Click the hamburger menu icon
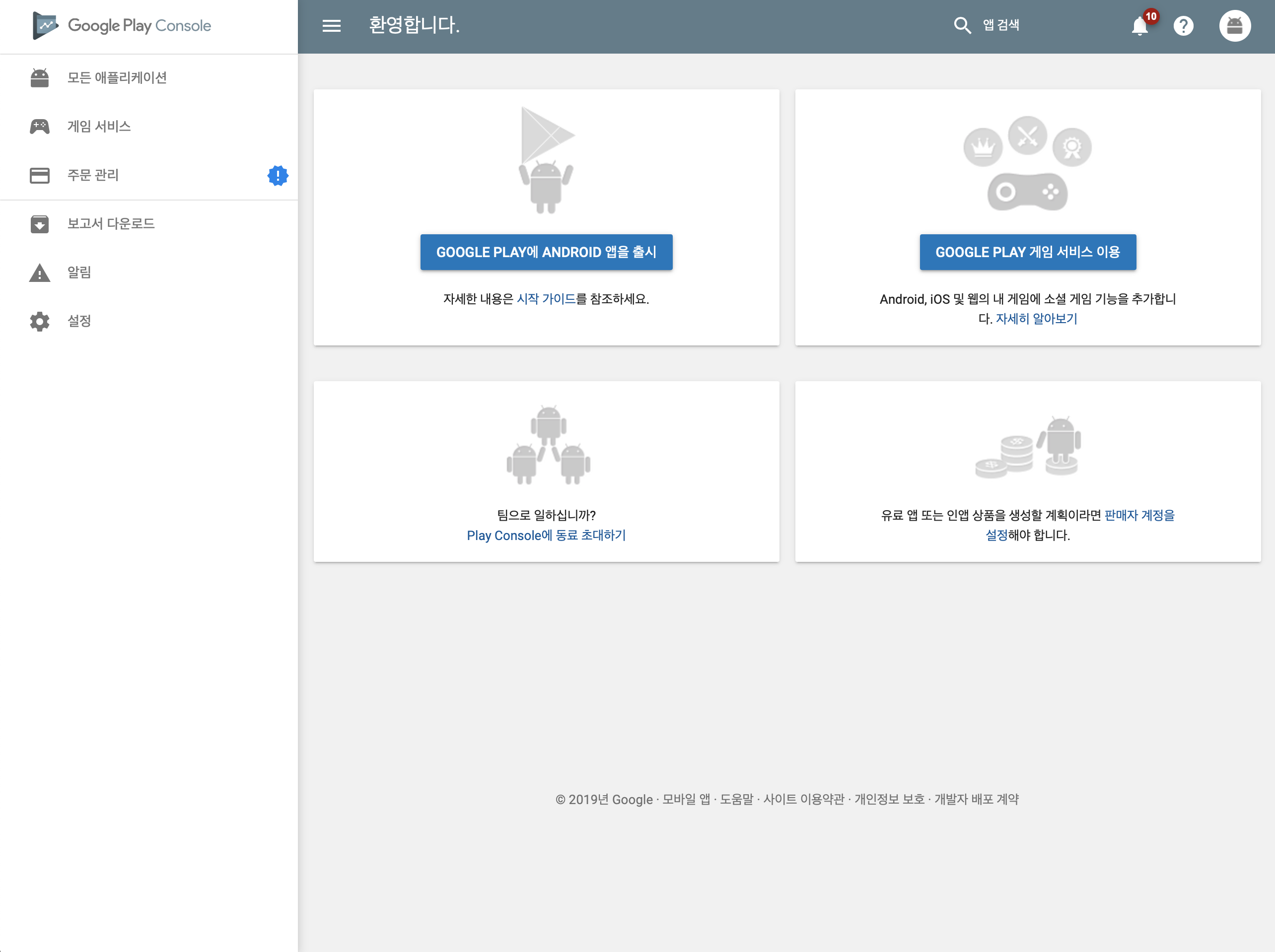 click(x=332, y=26)
